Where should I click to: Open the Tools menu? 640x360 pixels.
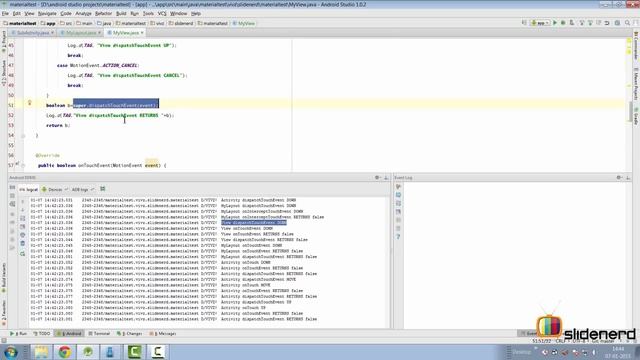pos(148,13)
